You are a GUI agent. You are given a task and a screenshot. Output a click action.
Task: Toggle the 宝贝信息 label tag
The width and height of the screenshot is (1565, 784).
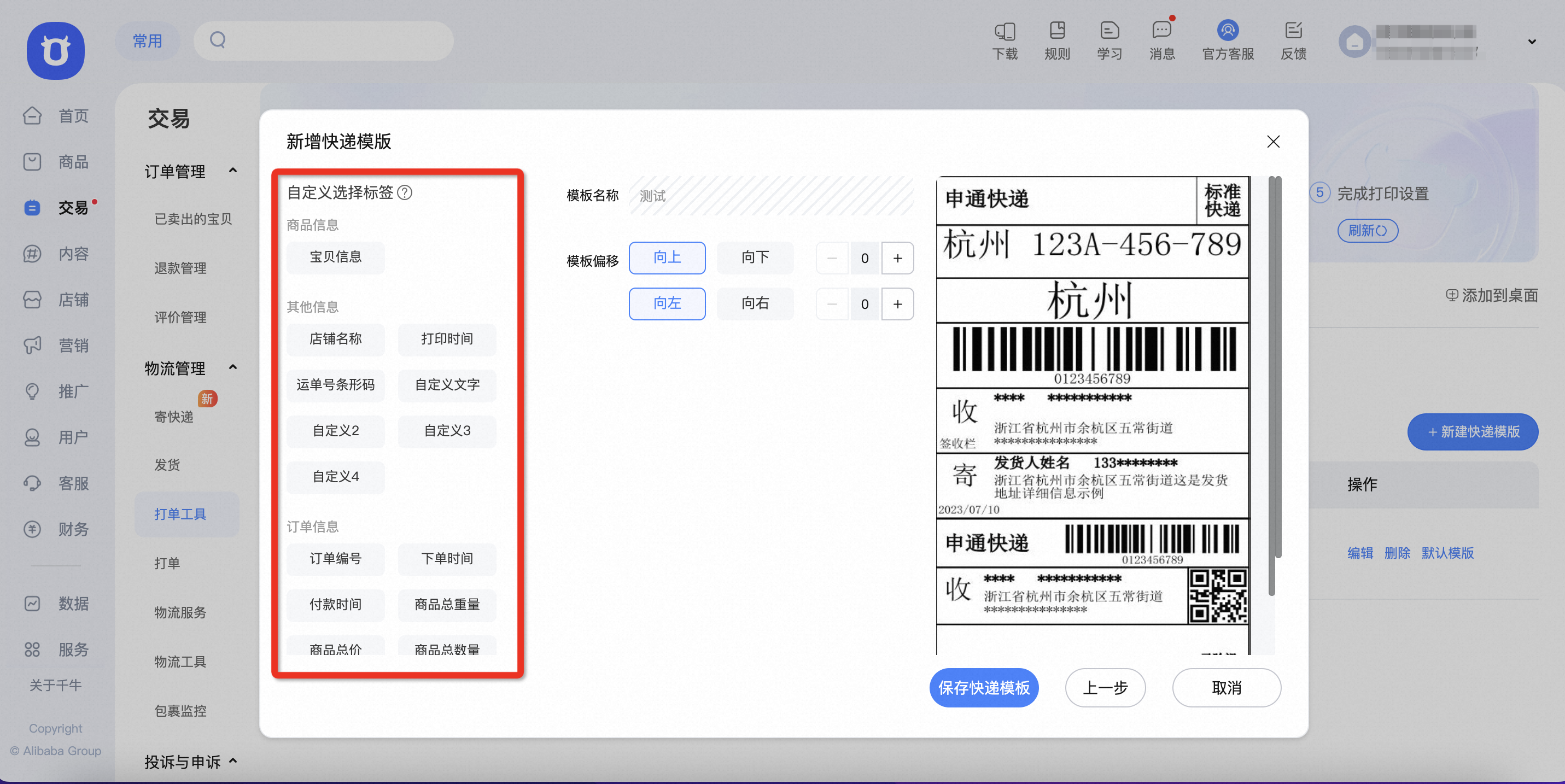pyautogui.click(x=335, y=258)
